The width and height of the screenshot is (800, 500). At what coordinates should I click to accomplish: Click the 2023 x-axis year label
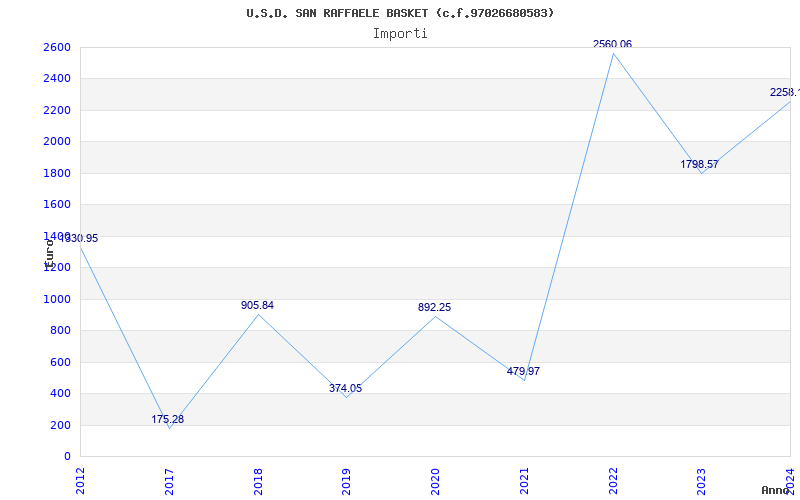[x=702, y=481]
